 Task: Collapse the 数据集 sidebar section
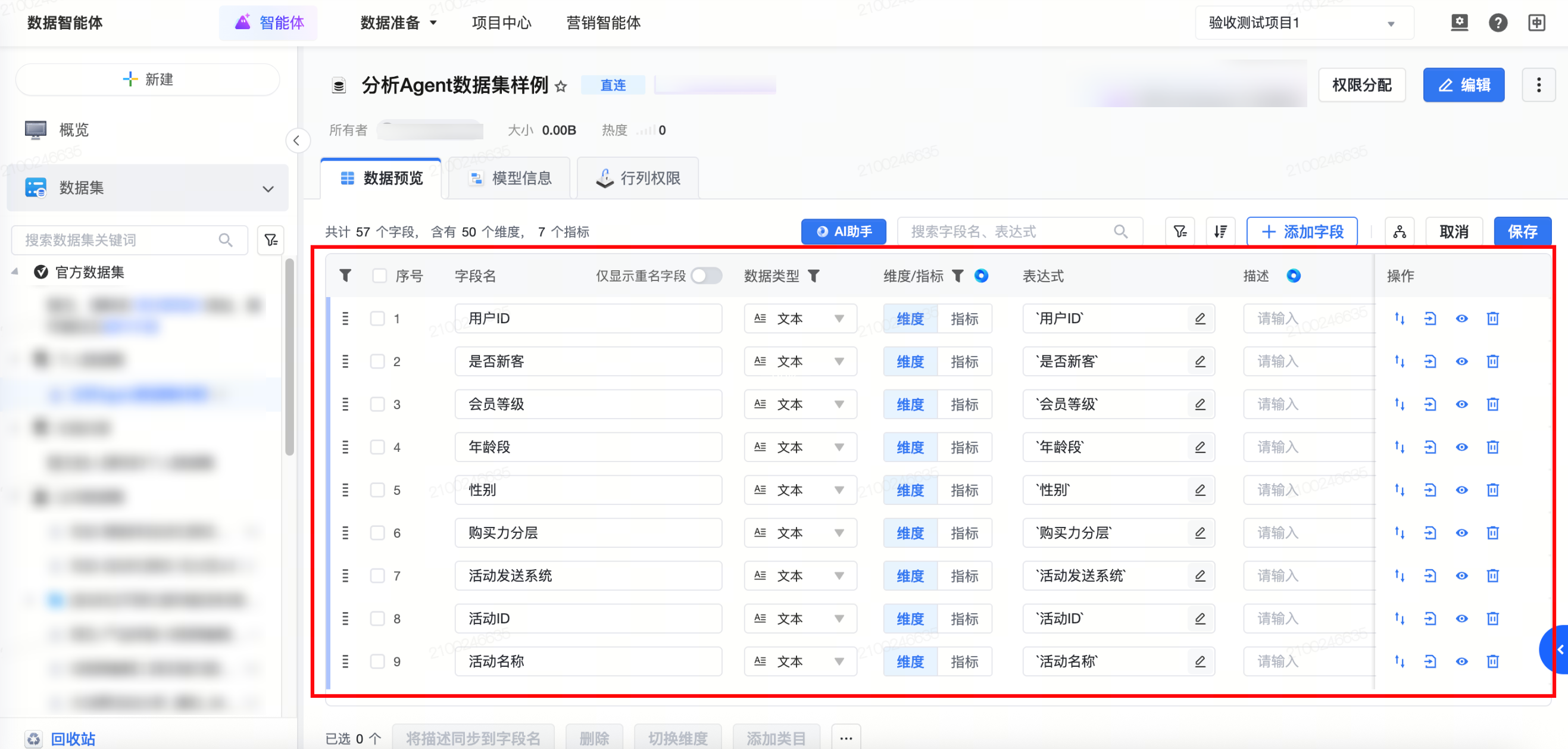click(268, 189)
